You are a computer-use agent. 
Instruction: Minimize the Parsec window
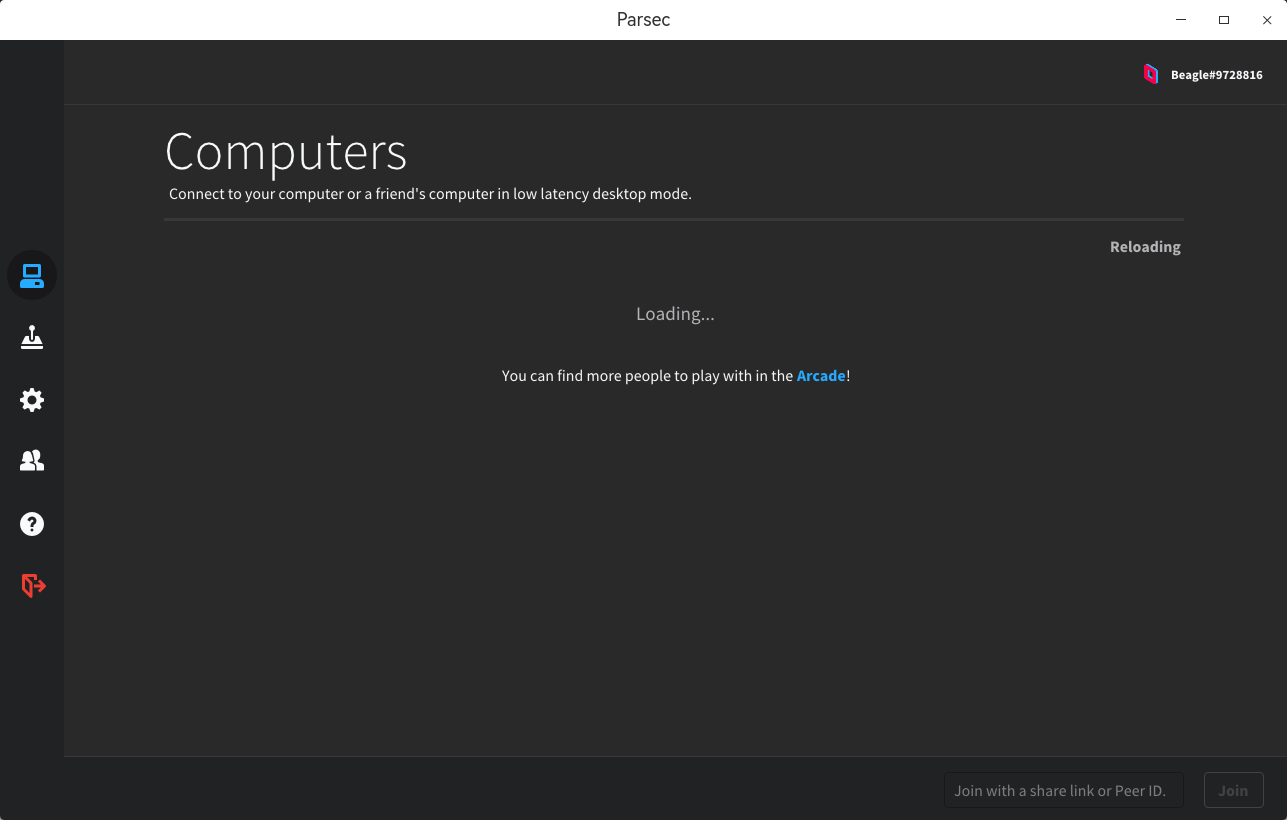[1182, 20]
